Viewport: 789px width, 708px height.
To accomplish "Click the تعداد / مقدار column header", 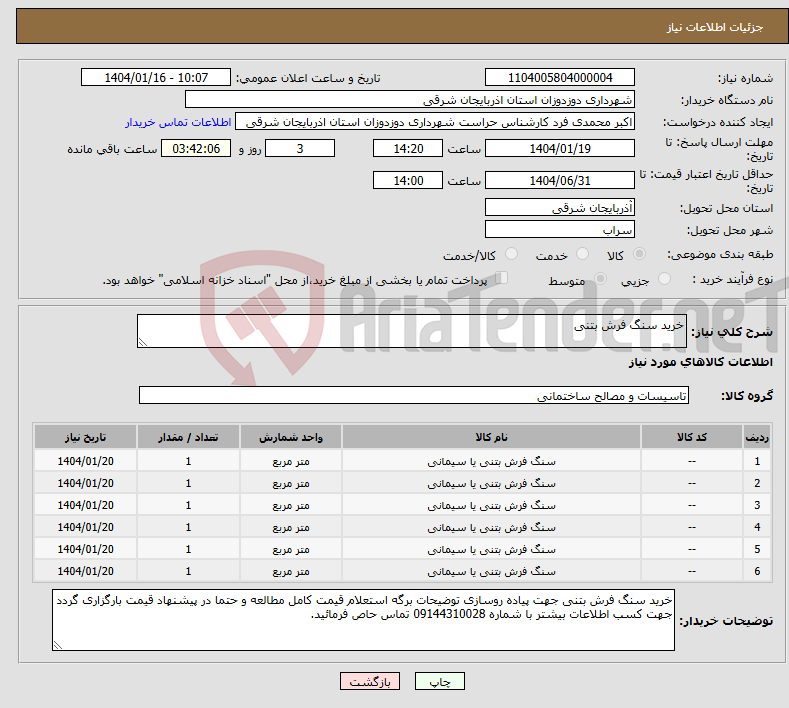I will click(x=188, y=437).
